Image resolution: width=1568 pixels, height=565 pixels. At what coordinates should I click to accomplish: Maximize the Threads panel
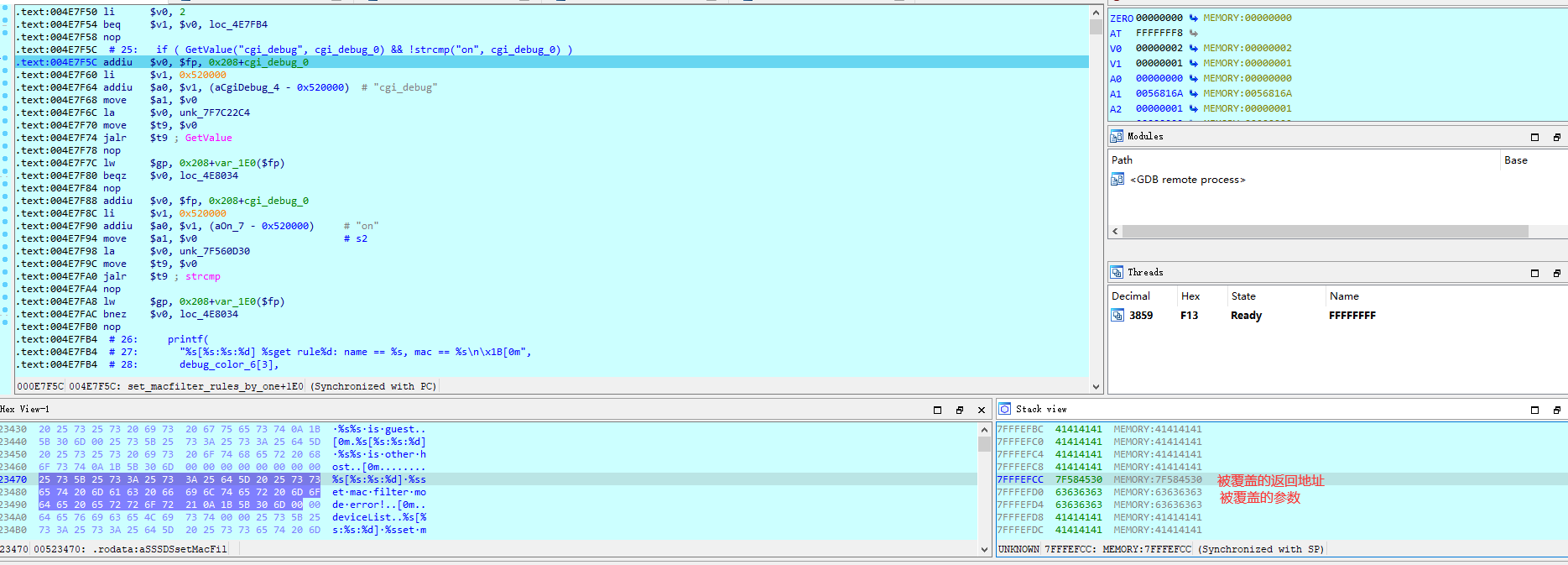[x=1534, y=273]
